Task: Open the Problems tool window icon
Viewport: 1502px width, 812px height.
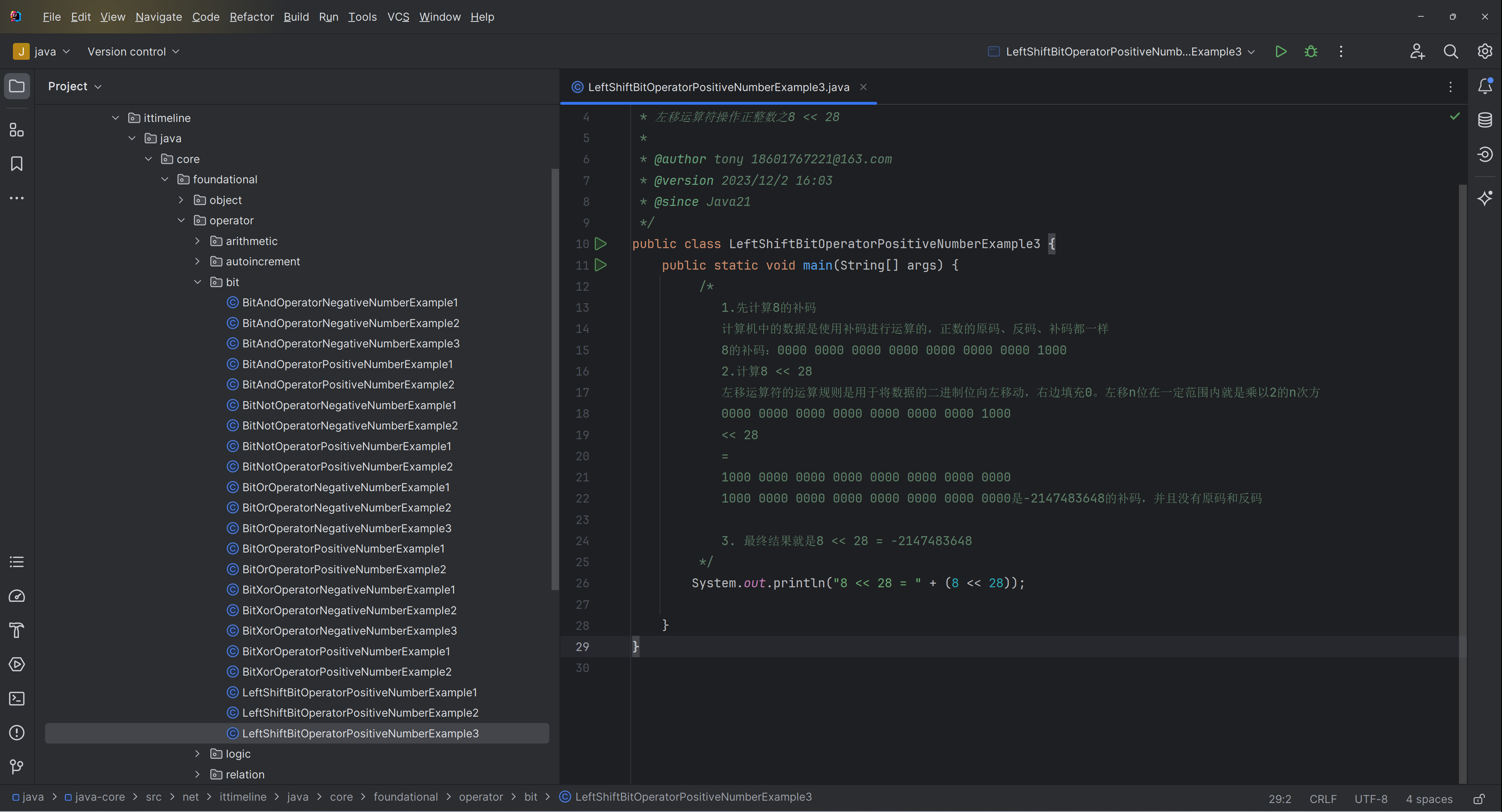Action: [x=17, y=732]
